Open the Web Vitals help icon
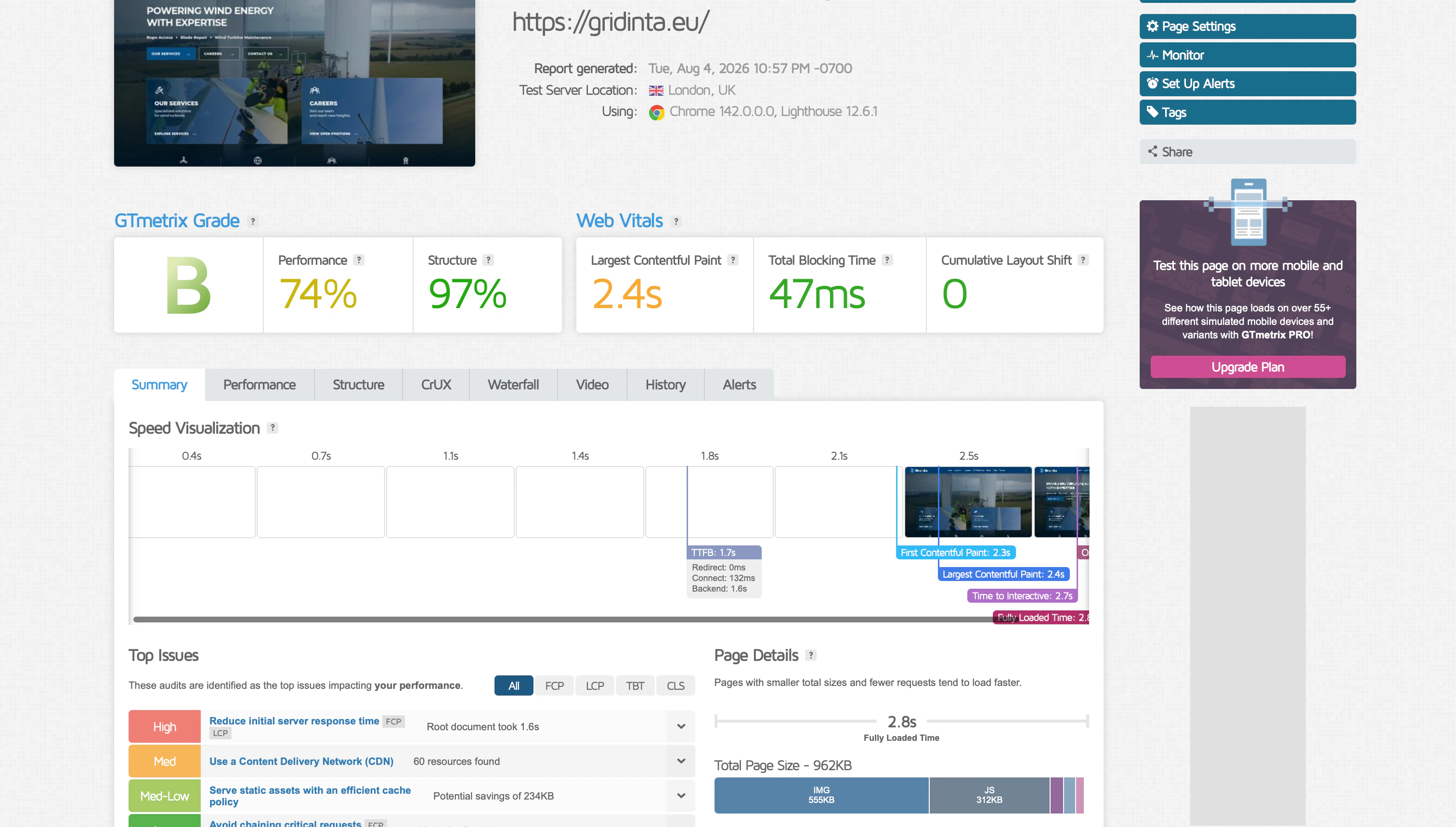 [x=676, y=221]
